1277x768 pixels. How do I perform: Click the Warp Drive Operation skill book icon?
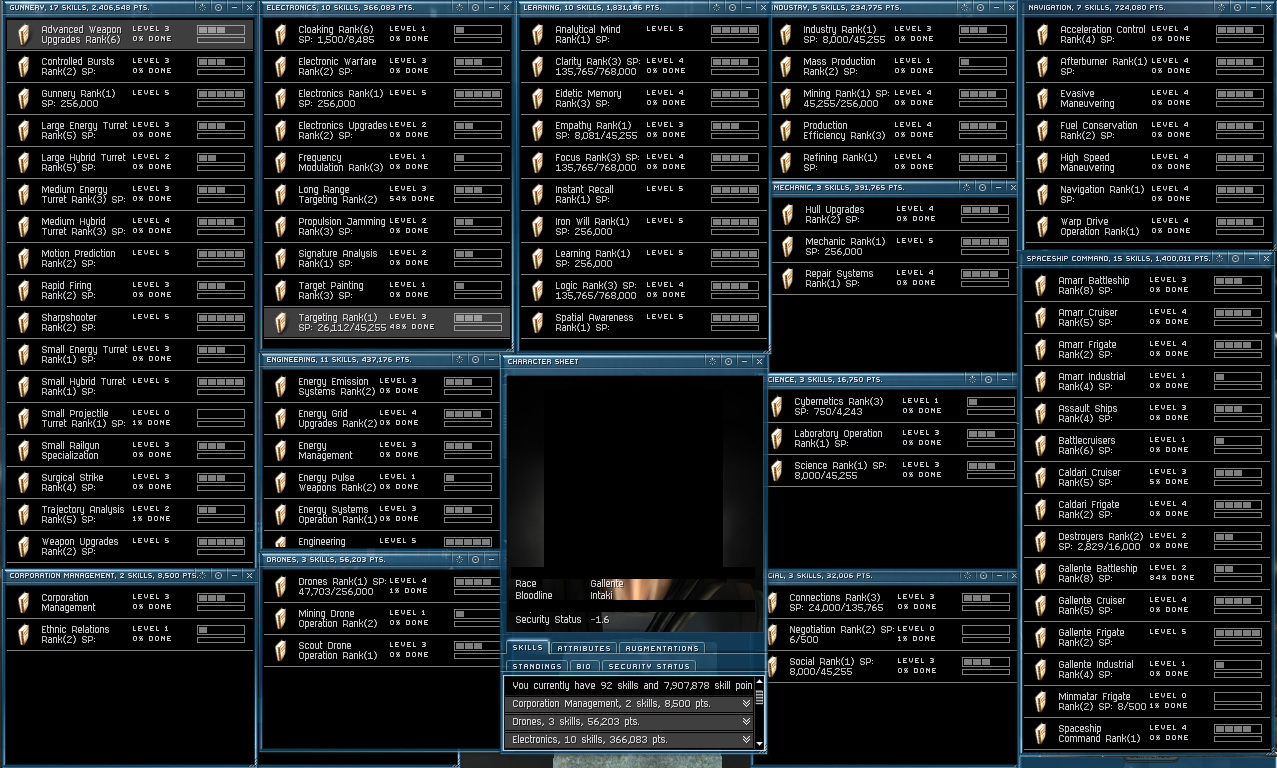point(1042,227)
